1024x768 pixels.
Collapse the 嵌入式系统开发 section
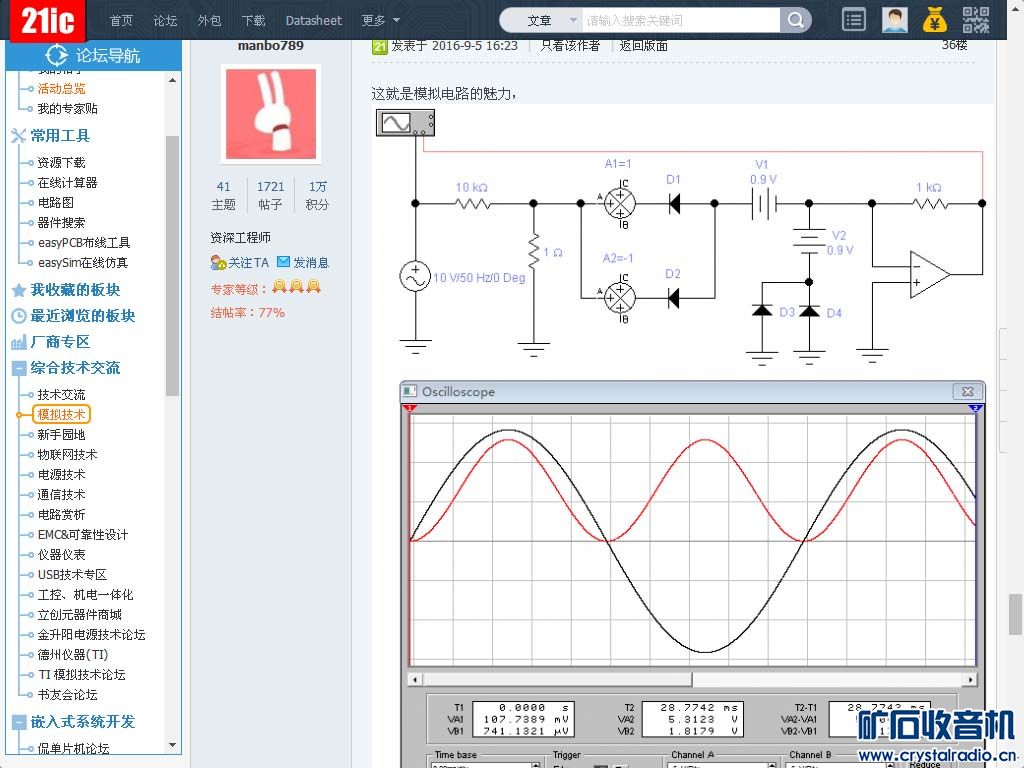(19, 722)
